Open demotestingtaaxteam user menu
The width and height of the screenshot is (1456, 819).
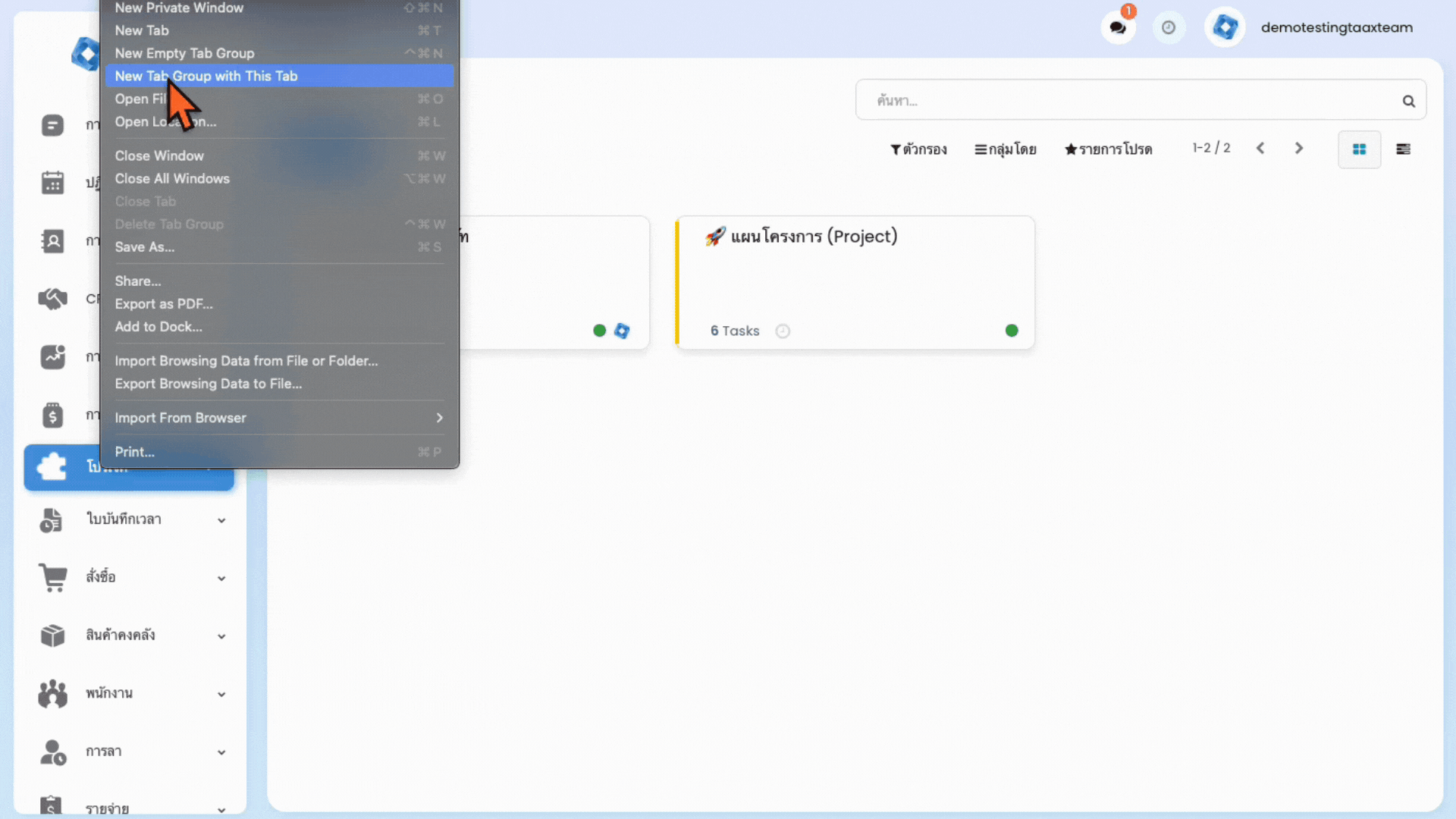pyautogui.click(x=1336, y=27)
